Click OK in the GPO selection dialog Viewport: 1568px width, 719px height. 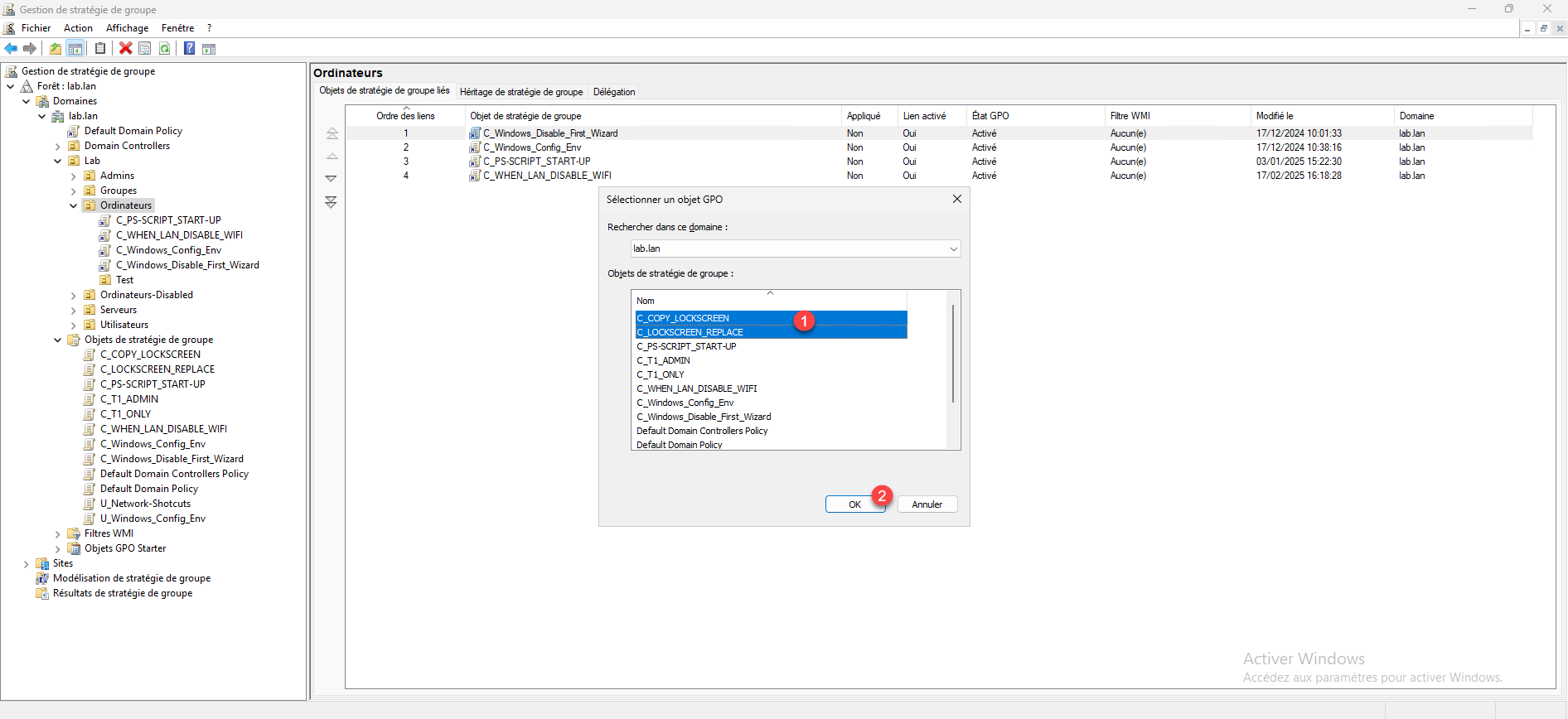[x=854, y=504]
